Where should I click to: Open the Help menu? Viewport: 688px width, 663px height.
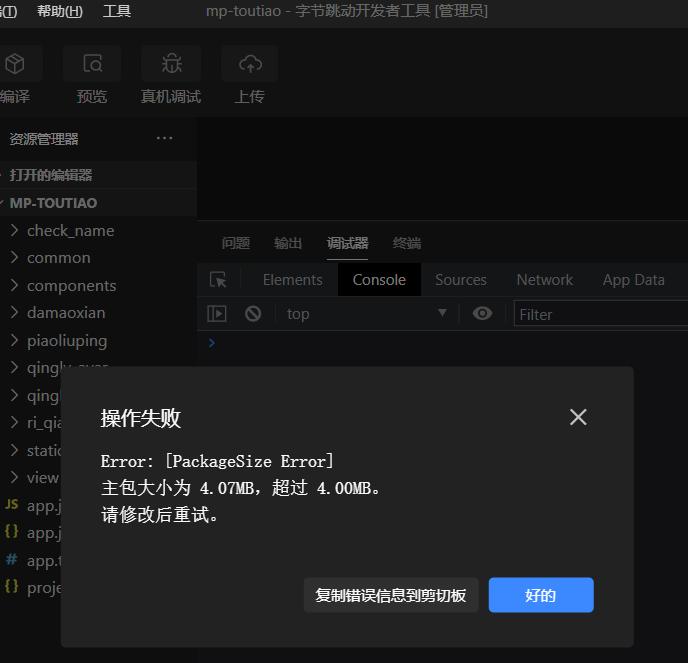tap(60, 11)
